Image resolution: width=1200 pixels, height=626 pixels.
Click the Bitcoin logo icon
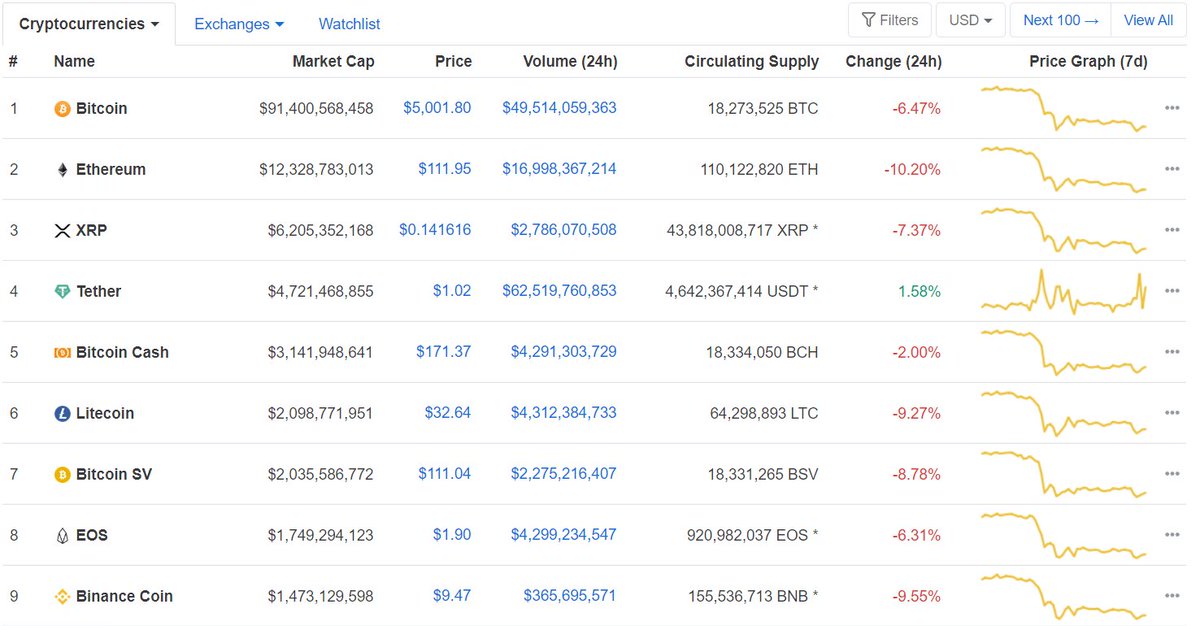(x=62, y=109)
